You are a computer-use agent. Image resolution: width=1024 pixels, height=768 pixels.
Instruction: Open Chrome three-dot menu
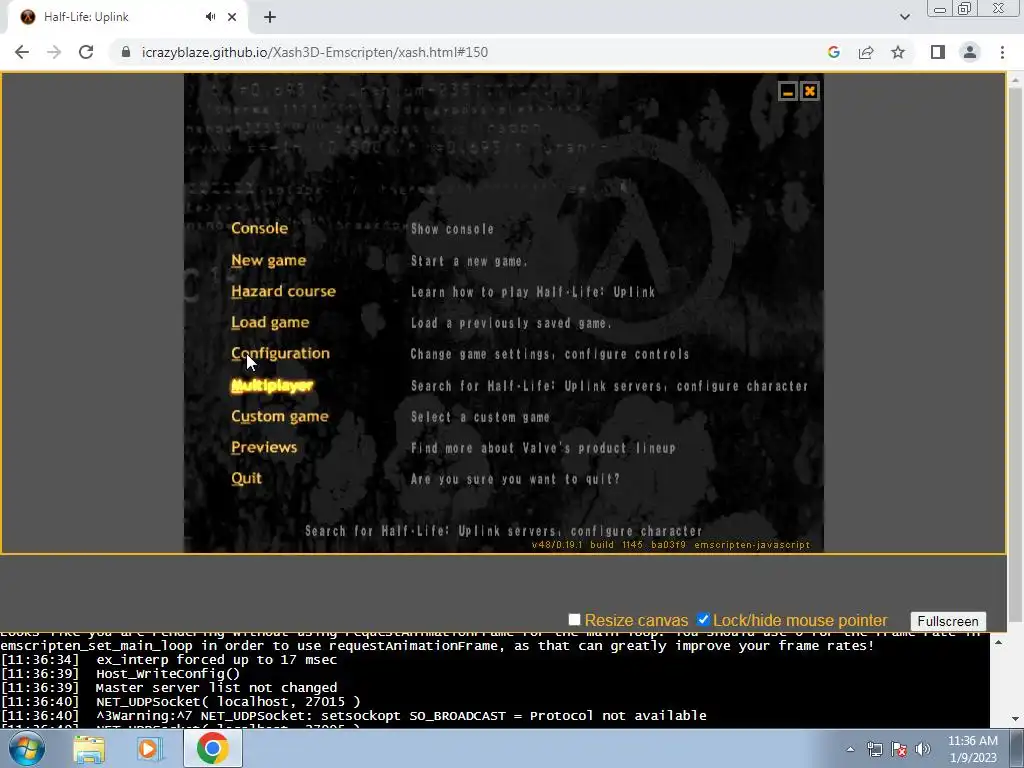pyautogui.click(x=1002, y=52)
